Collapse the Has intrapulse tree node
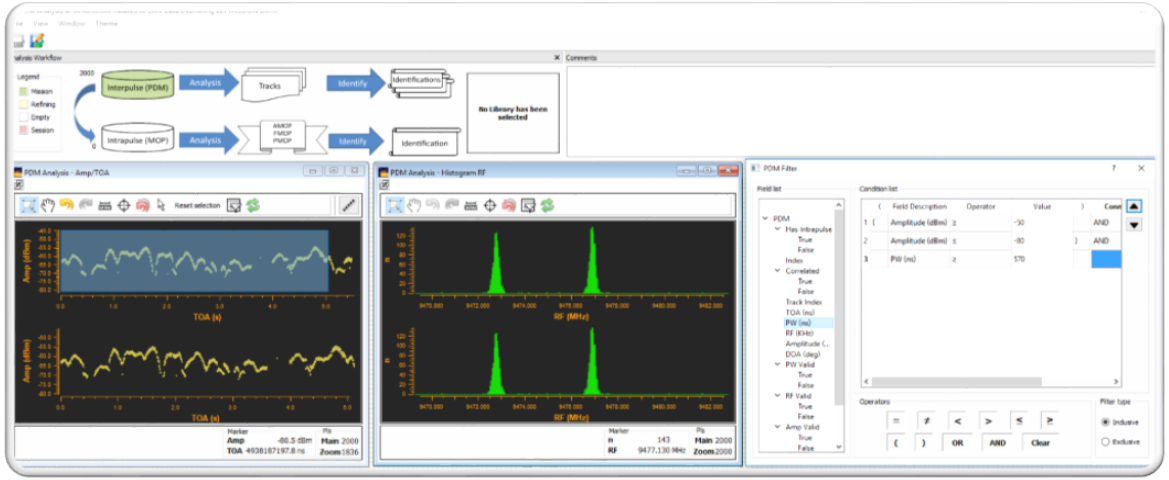 778,230
